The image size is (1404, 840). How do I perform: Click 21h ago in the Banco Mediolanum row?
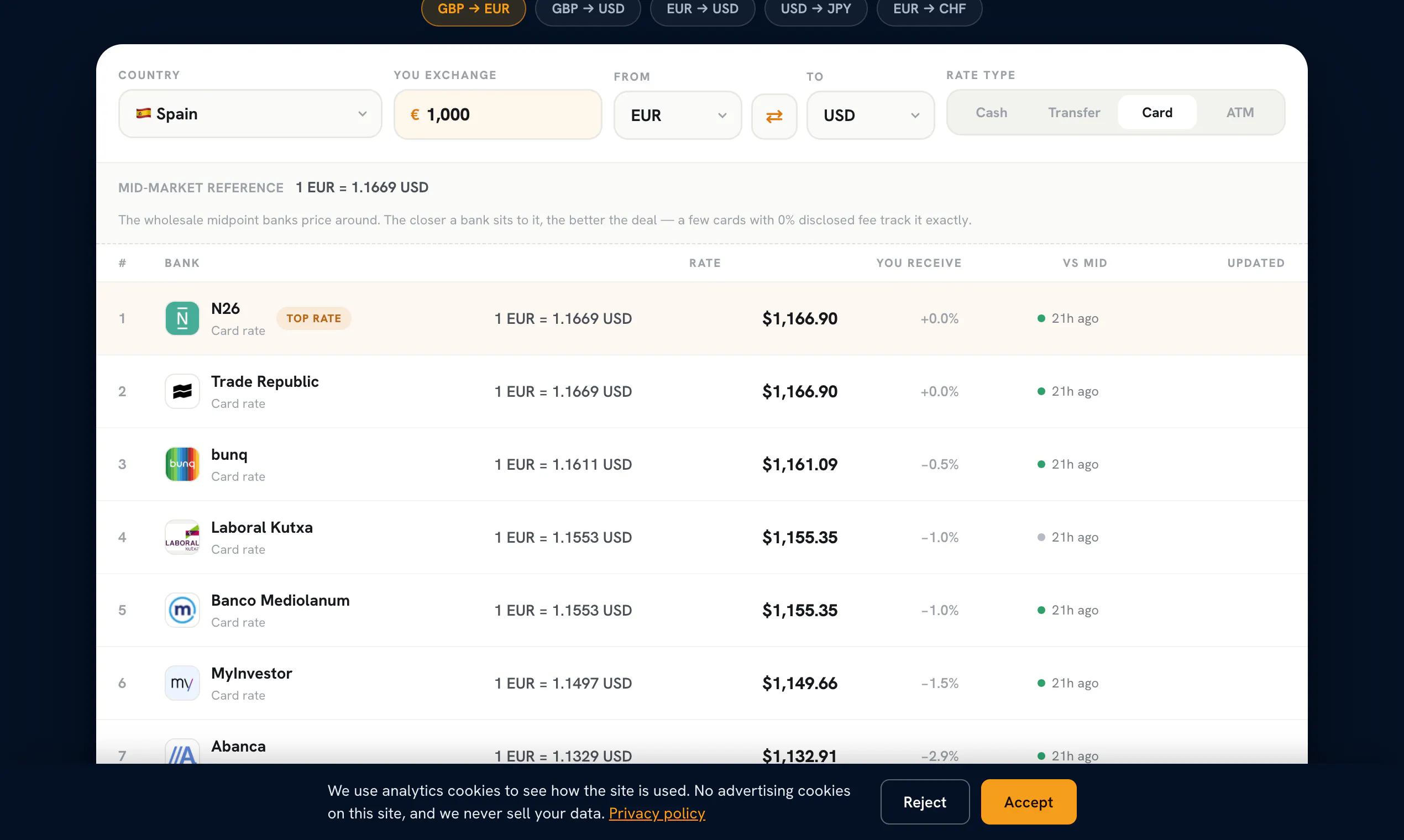coord(1075,610)
